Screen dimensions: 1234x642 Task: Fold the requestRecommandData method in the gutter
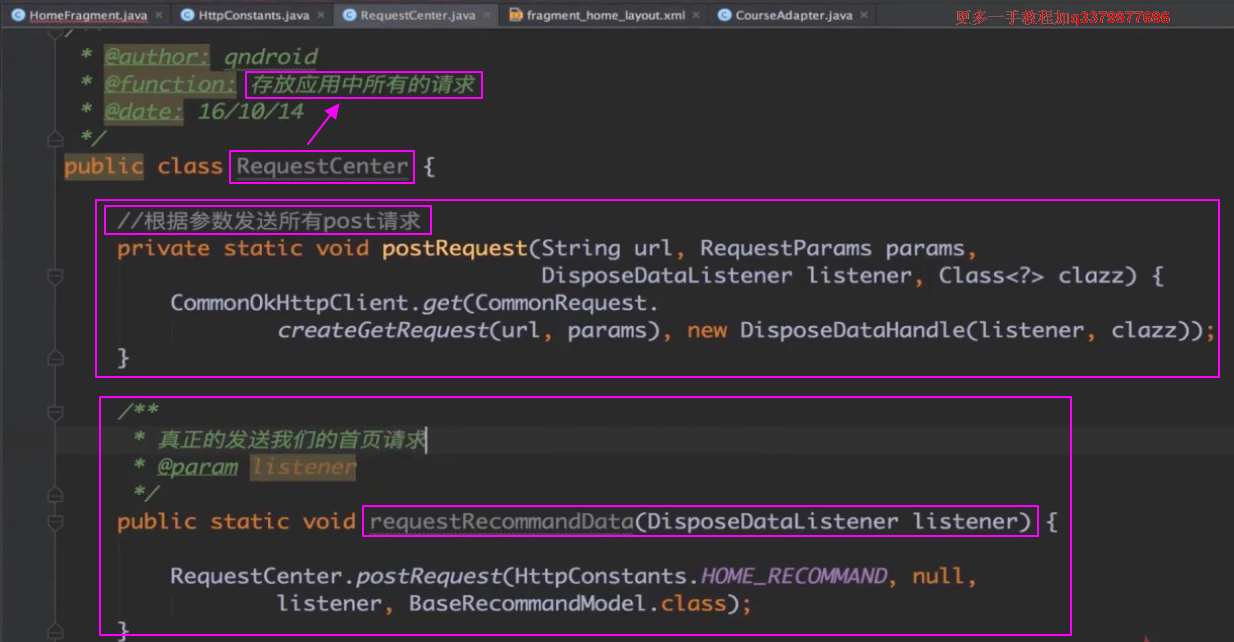click(56, 522)
